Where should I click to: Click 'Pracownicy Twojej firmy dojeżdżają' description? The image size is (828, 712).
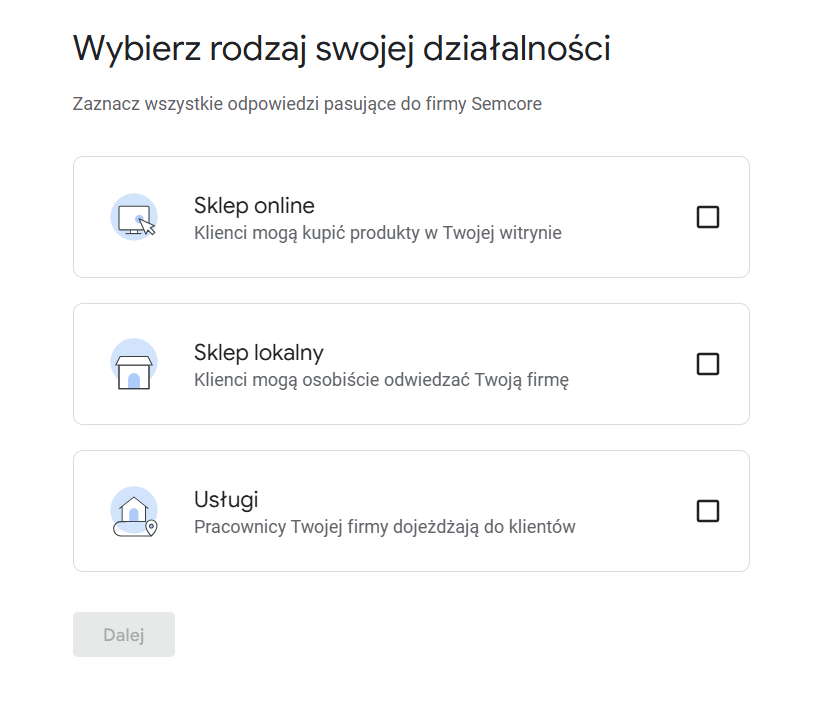pyautogui.click(x=384, y=527)
